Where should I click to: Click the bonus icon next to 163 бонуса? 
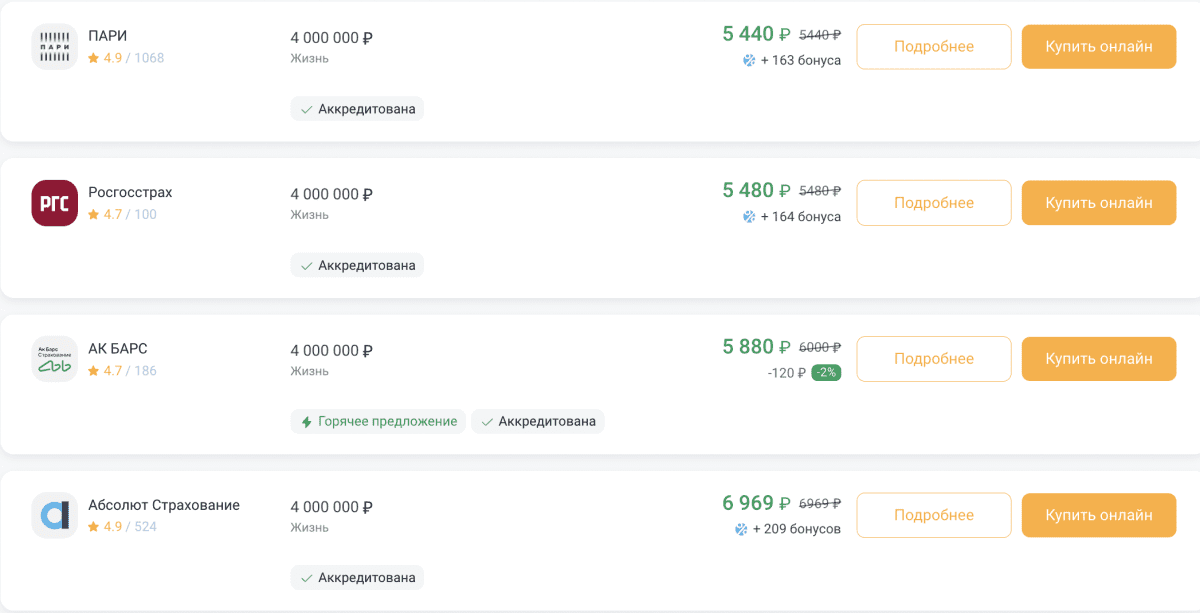click(749, 60)
